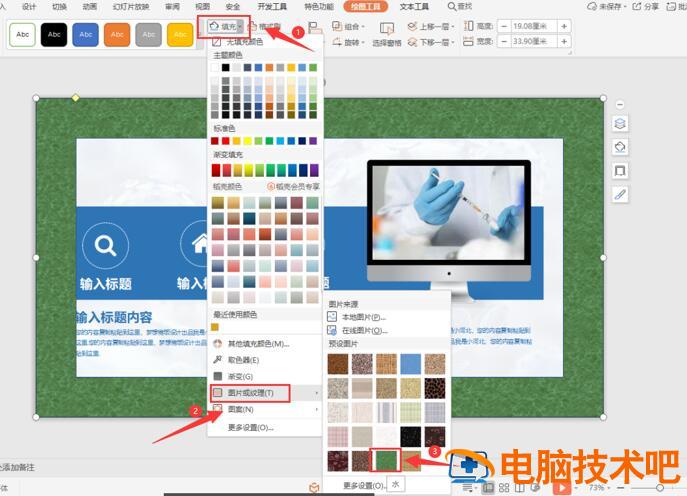Select the 取色器 eyedropper option
Screen dimensions: 687x496
[x=243, y=360]
